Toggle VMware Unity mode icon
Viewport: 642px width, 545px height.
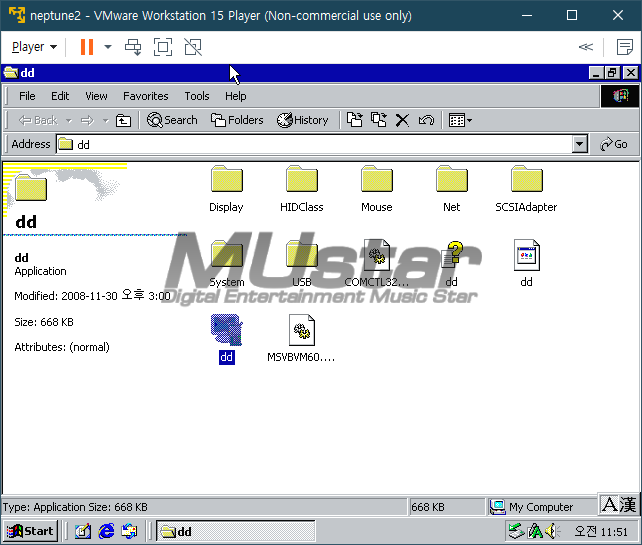193,47
